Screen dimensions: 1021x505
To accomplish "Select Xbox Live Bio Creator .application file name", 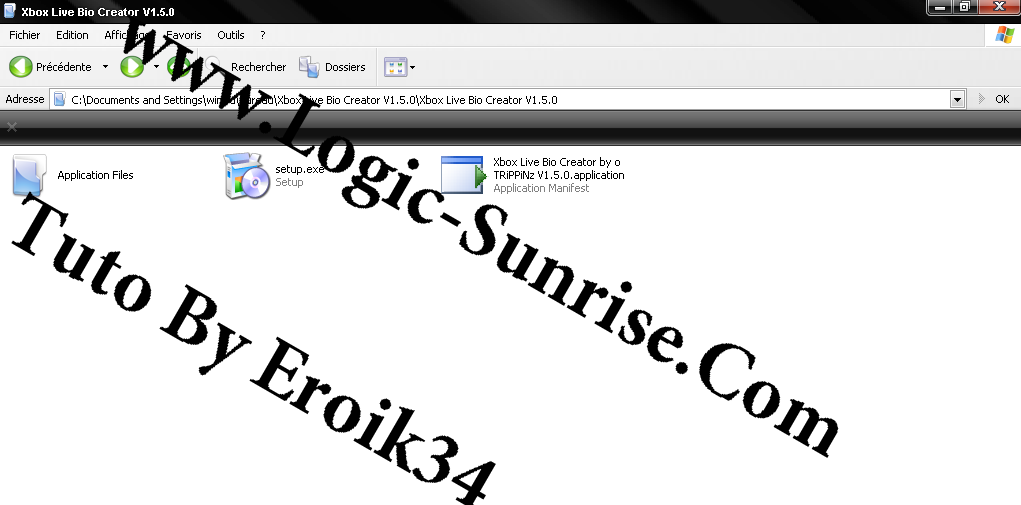I will pyautogui.click(x=559, y=169).
